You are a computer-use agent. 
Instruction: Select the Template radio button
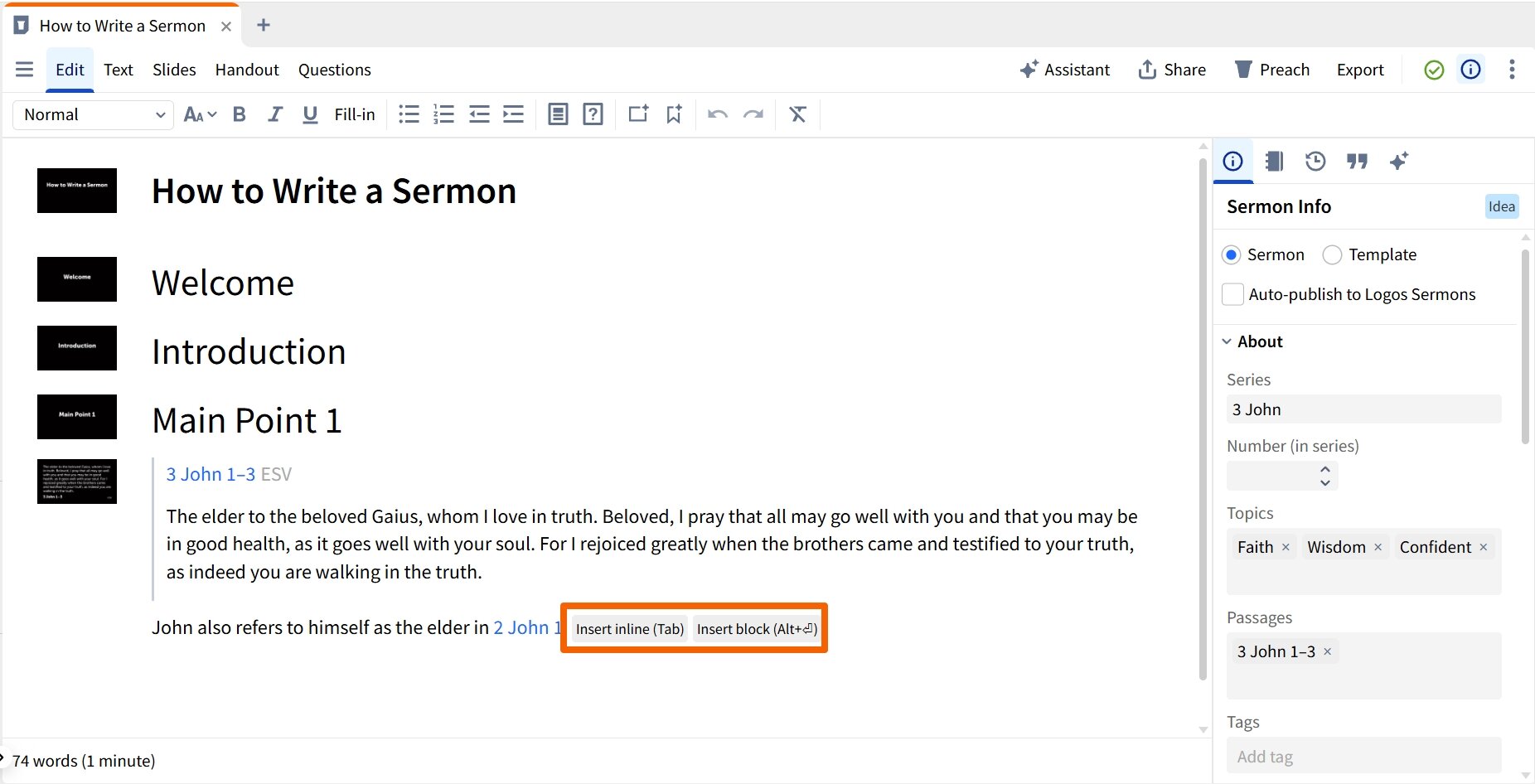tap(1332, 254)
